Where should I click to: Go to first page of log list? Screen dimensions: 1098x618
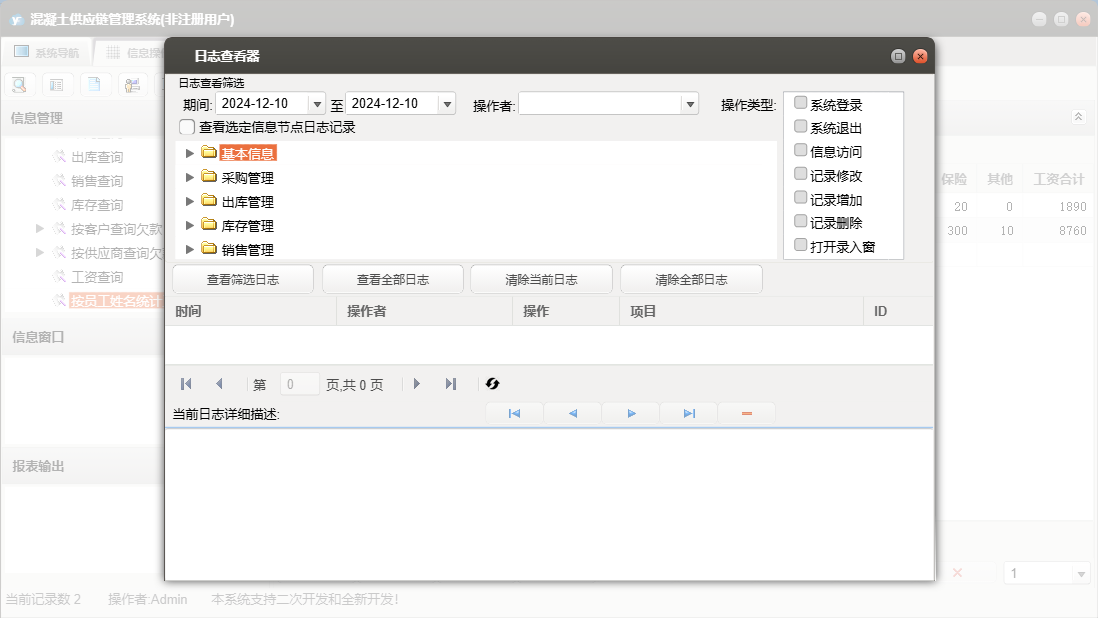coord(186,384)
